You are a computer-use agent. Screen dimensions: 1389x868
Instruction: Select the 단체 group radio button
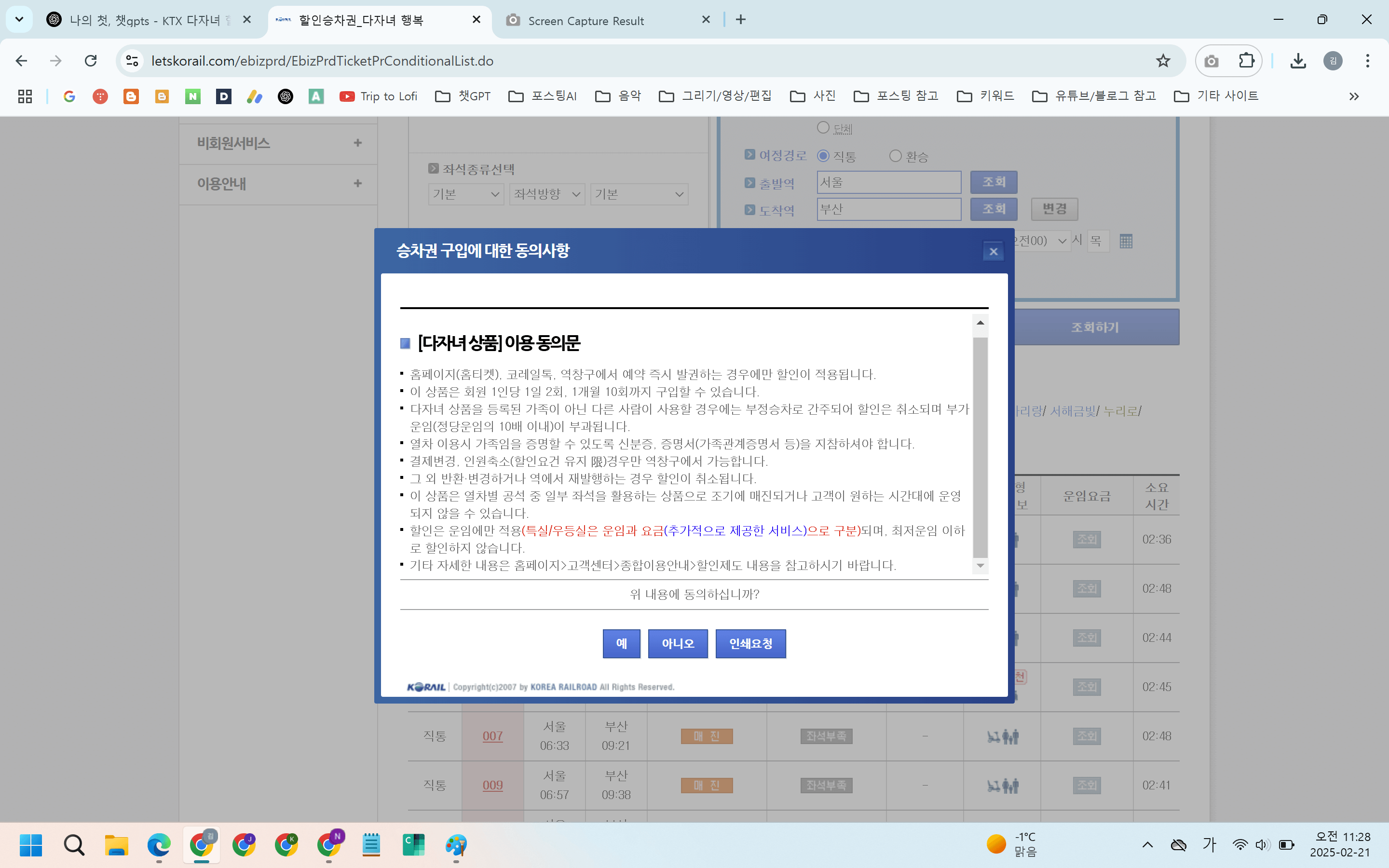[823, 127]
